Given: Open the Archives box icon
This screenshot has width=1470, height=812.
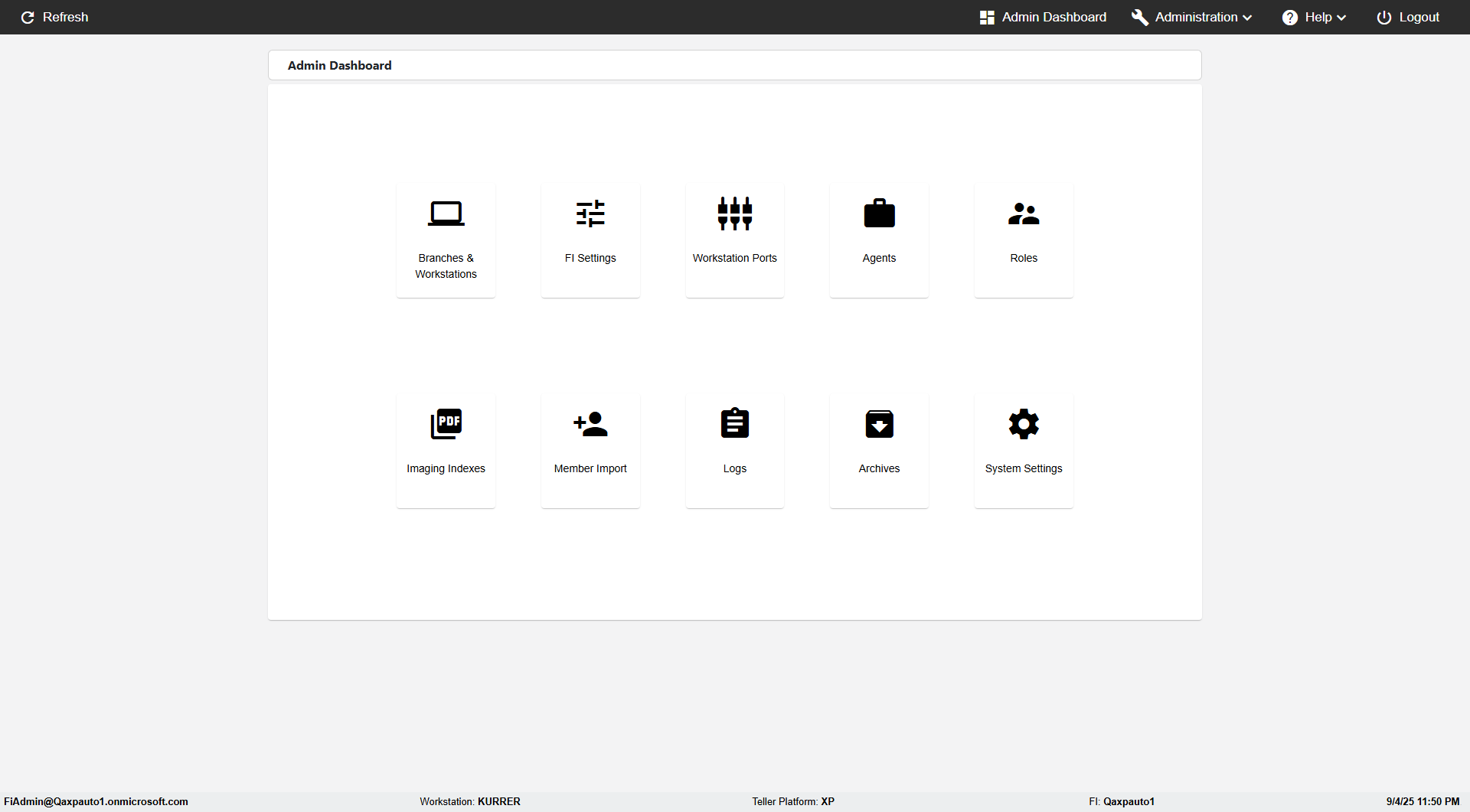Looking at the screenshot, I should pyautogui.click(x=879, y=424).
